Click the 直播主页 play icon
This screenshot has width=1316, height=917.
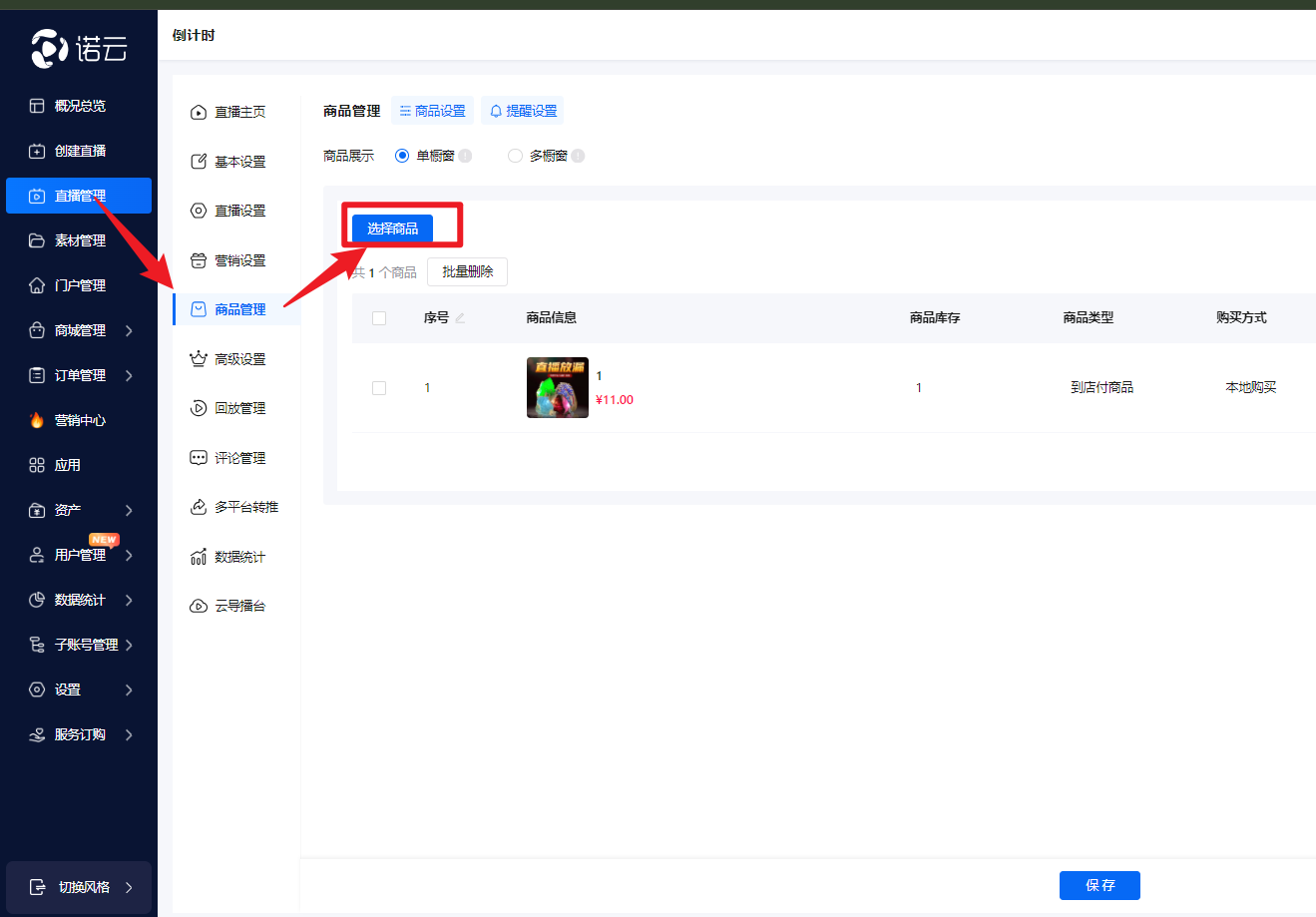pos(198,113)
